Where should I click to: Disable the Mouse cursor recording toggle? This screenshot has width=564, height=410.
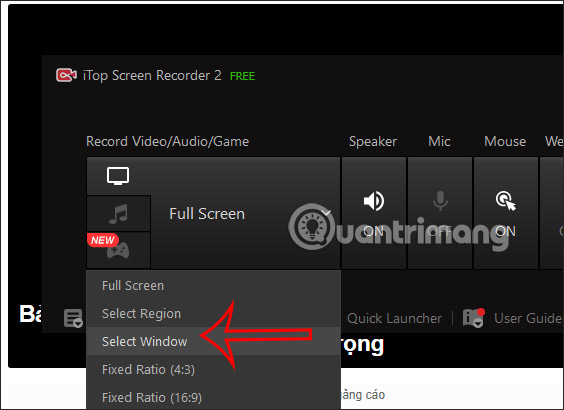point(505,213)
